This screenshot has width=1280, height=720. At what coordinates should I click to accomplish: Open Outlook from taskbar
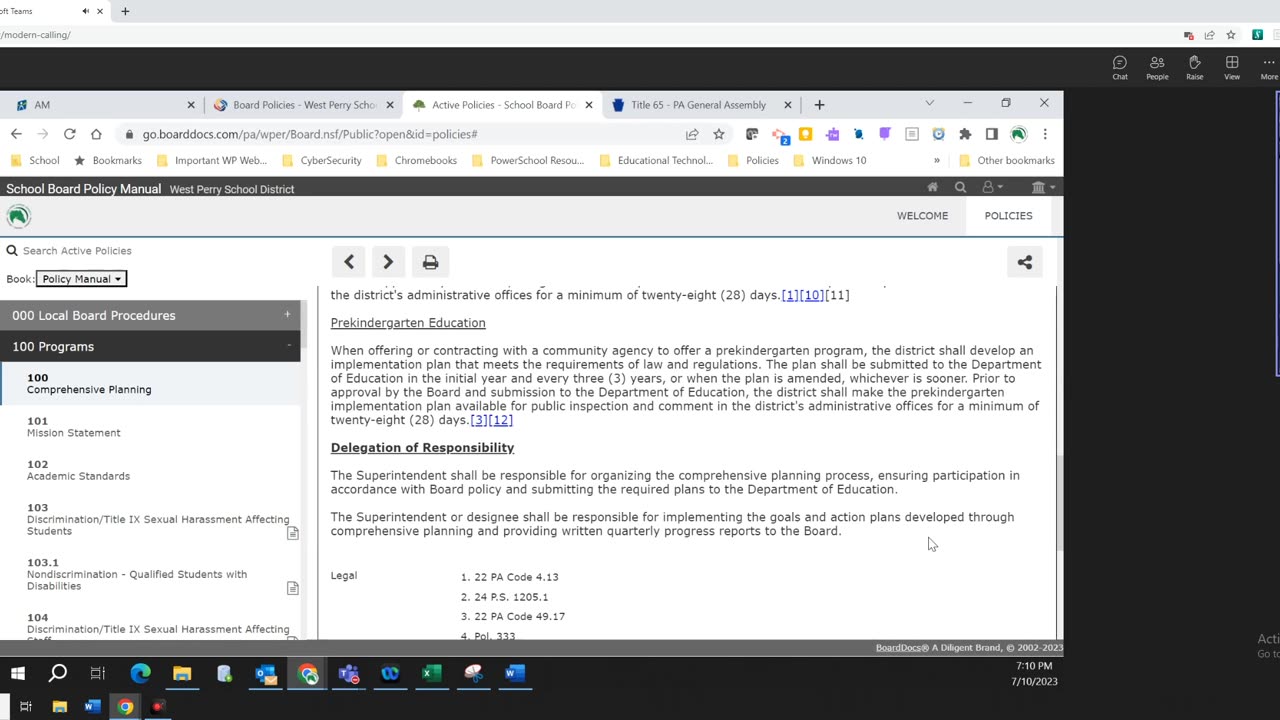tap(265, 673)
